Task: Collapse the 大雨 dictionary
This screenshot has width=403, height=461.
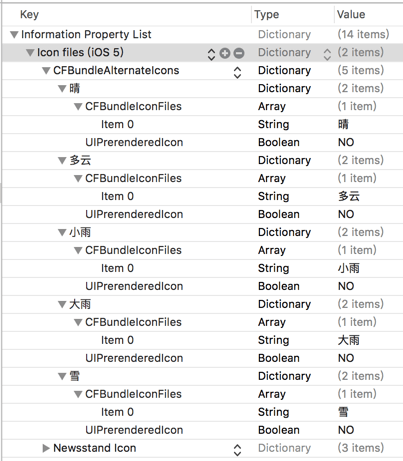Action: 62,305
